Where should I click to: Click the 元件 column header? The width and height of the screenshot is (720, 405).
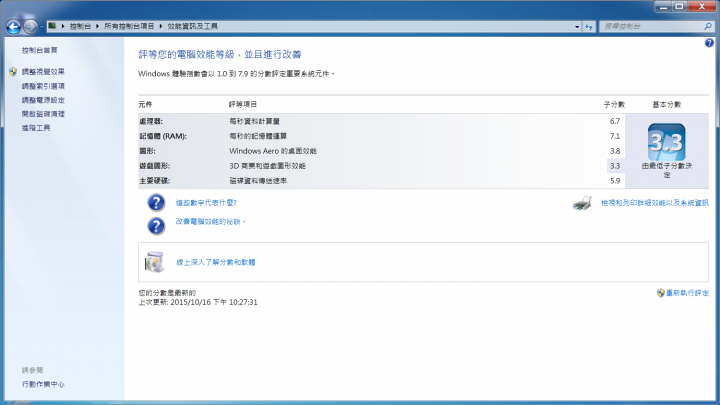click(146, 105)
